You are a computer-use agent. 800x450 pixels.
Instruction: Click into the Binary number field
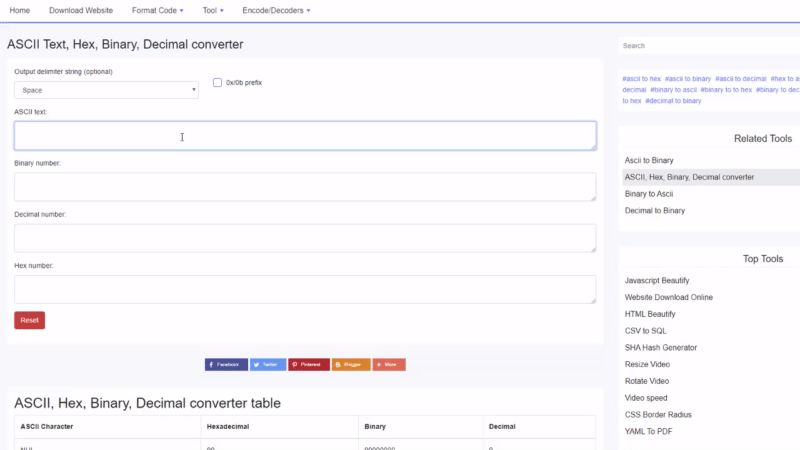(x=305, y=187)
